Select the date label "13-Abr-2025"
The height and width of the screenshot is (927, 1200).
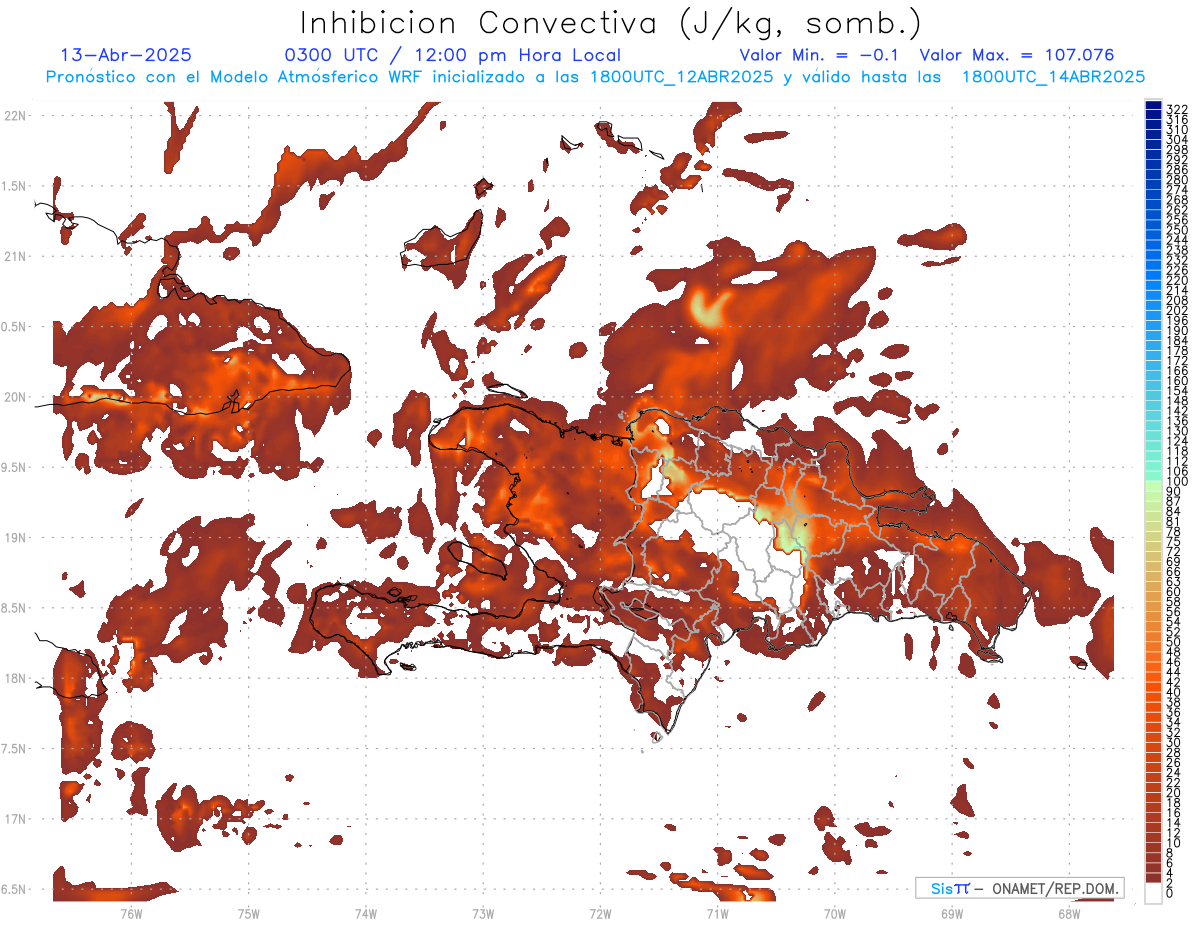(126, 56)
